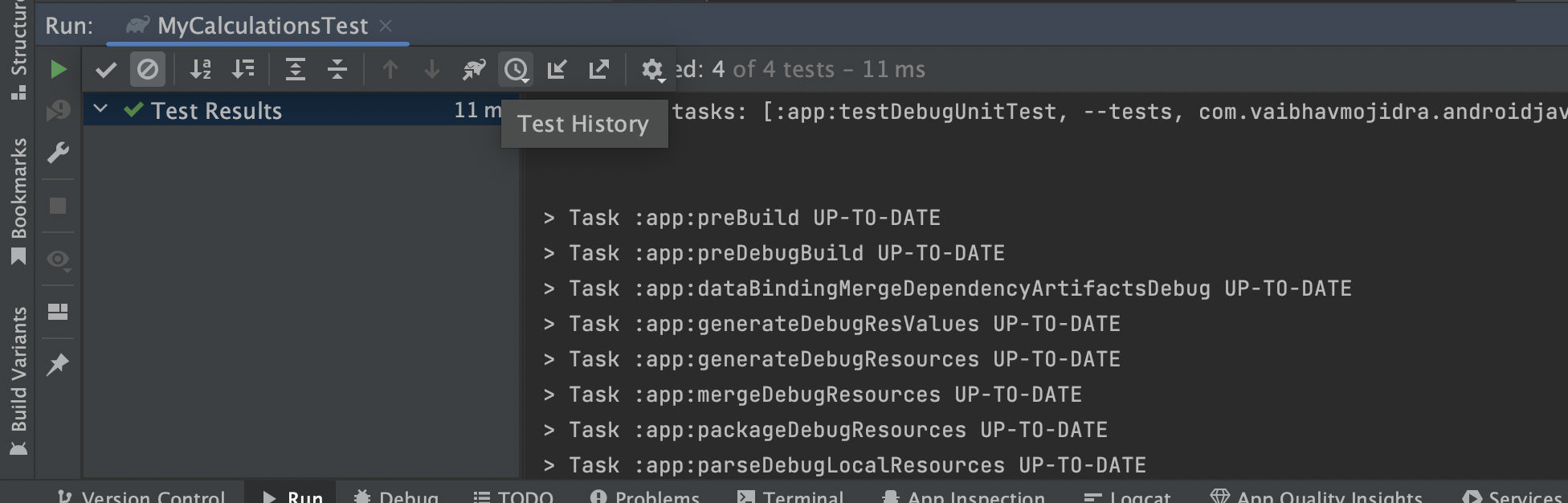This screenshot has height=503, width=1568.
Task: Click the packageDebugResources task line
Action: pos(826,430)
